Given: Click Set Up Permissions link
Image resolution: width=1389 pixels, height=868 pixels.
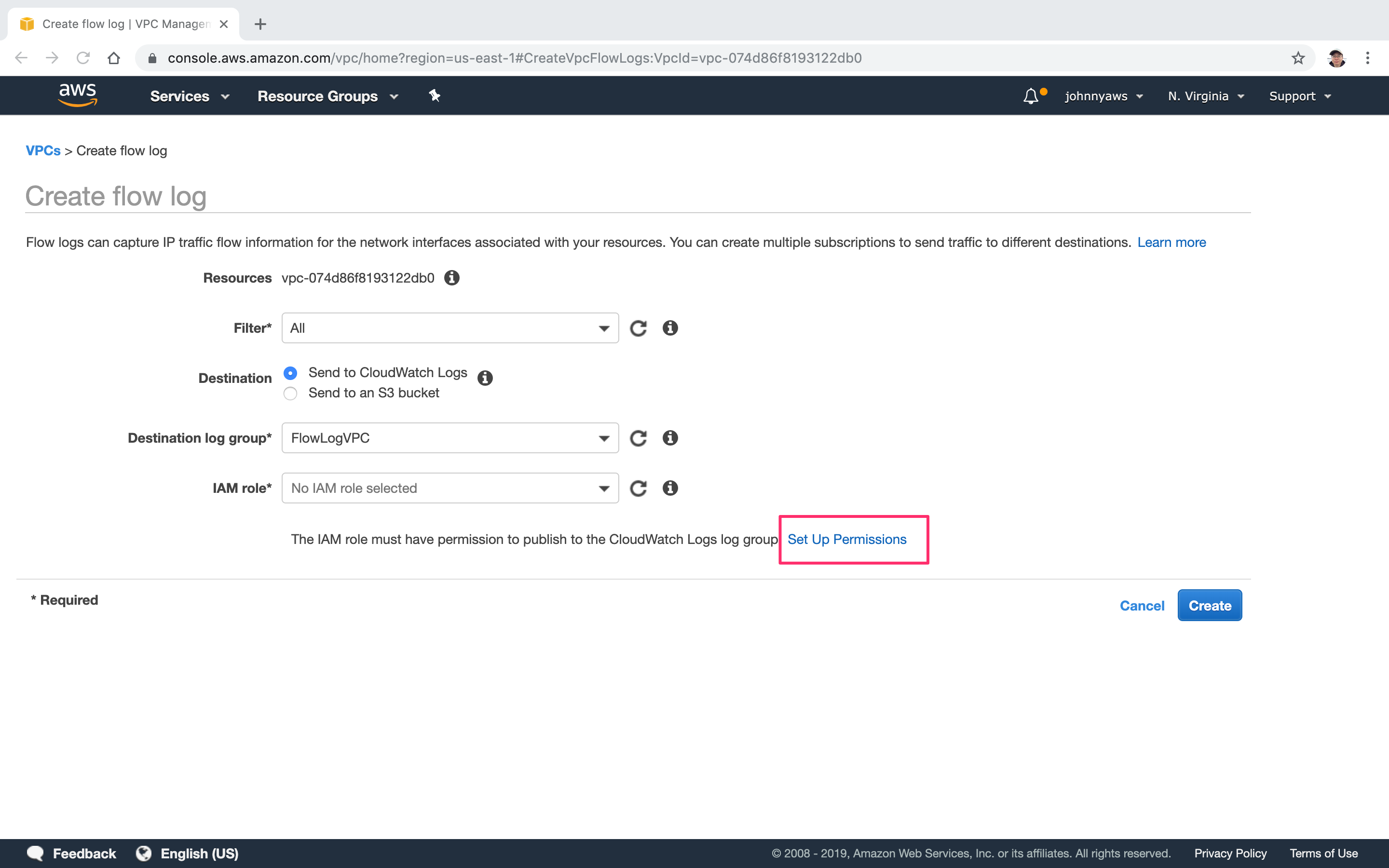Looking at the screenshot, I should pos(846,539).
